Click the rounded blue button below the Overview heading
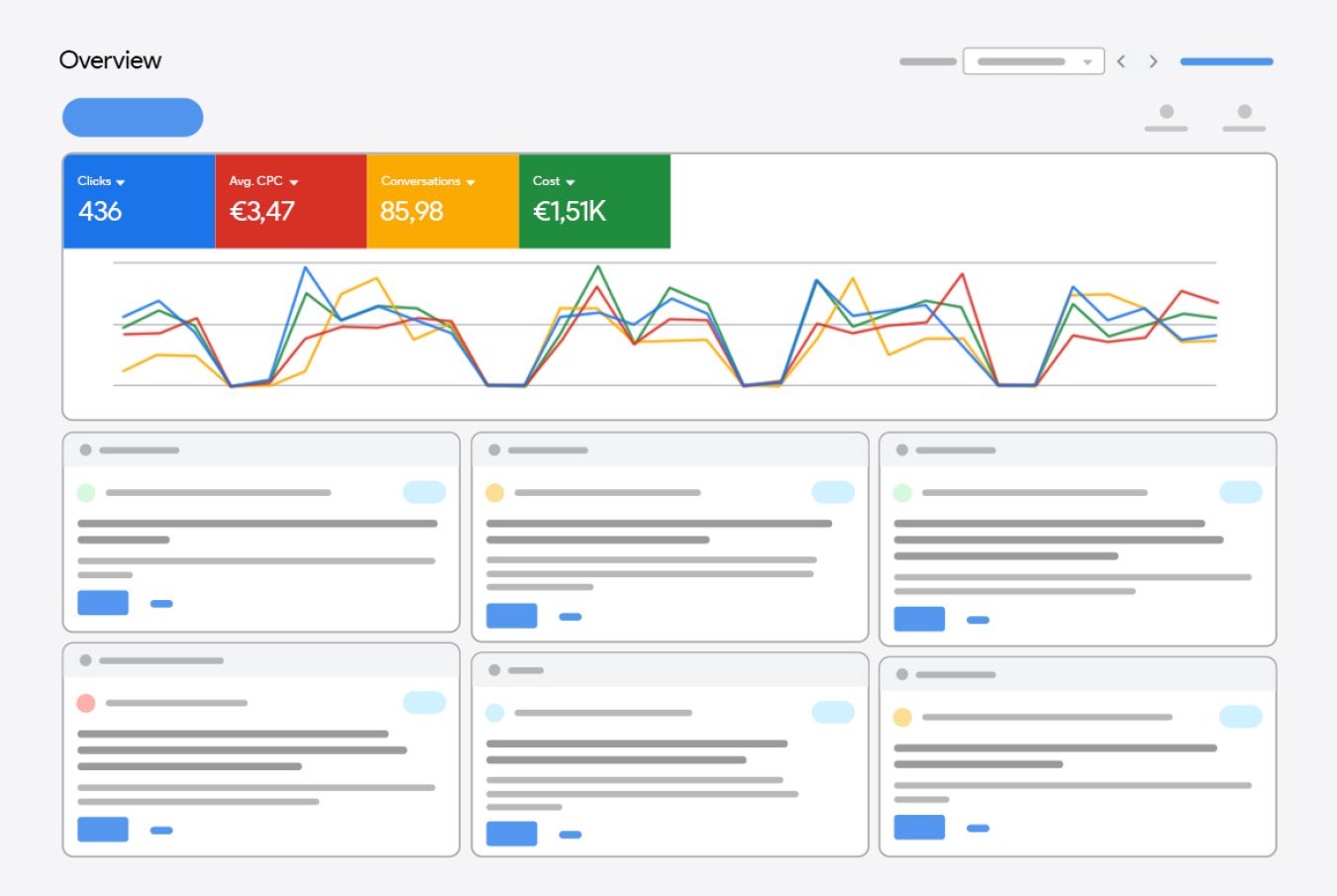Image resolution: width=1337 pixels, height=896 pixels. (133, 117)
